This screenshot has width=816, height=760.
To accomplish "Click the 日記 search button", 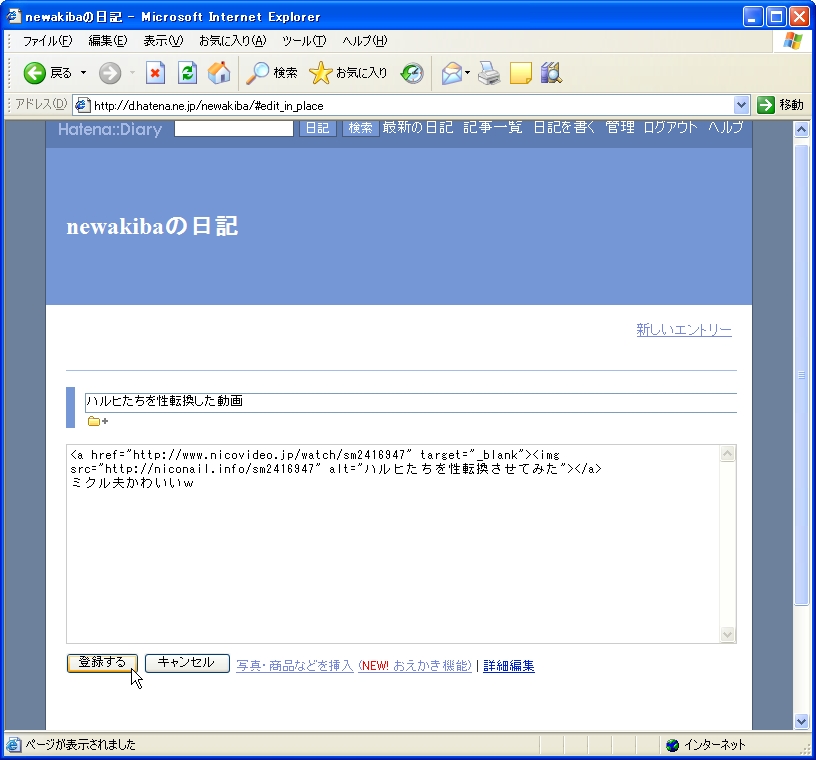I will [x=317, y=128].
